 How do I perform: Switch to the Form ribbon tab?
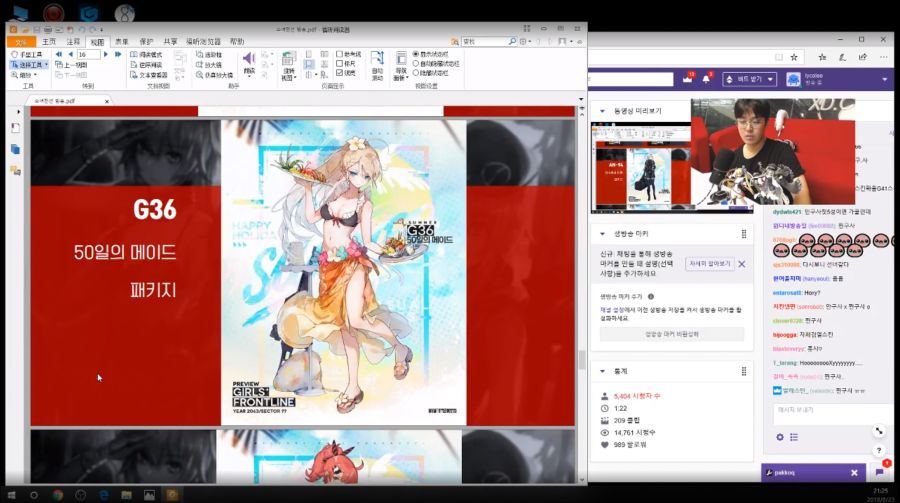[122, 42]
